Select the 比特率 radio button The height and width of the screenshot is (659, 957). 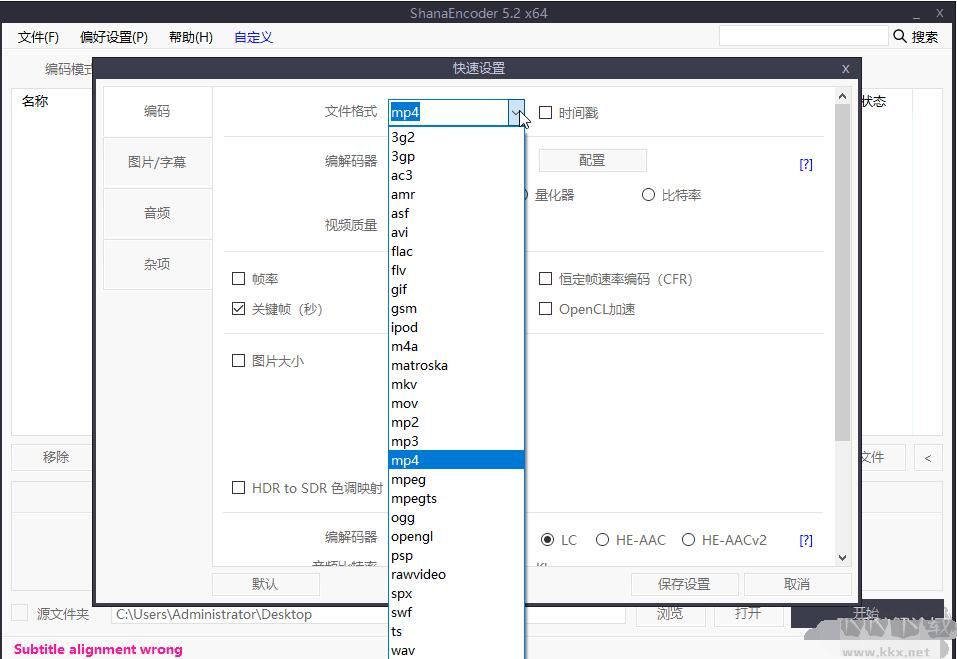648,195
